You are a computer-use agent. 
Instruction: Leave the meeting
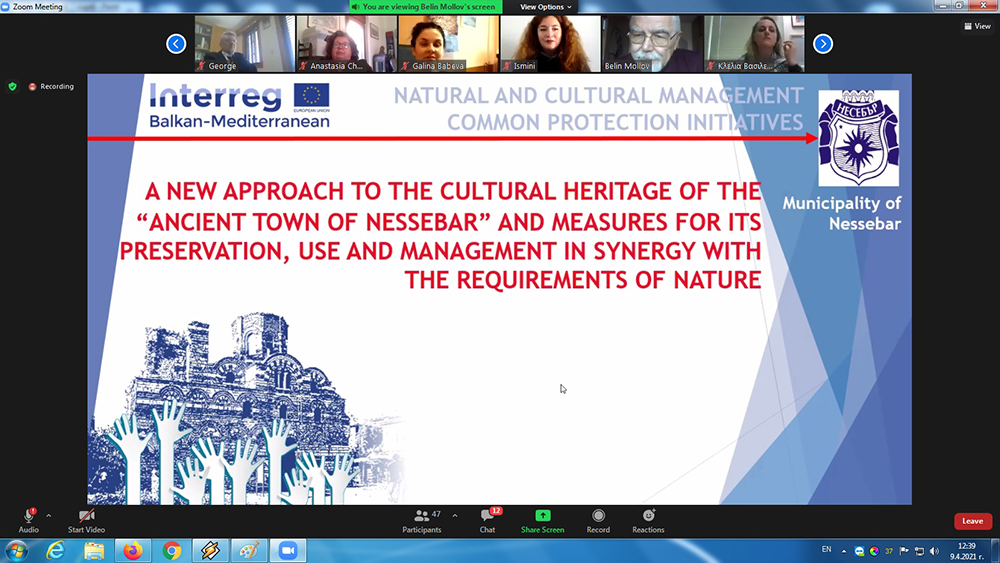pos(973,521)
